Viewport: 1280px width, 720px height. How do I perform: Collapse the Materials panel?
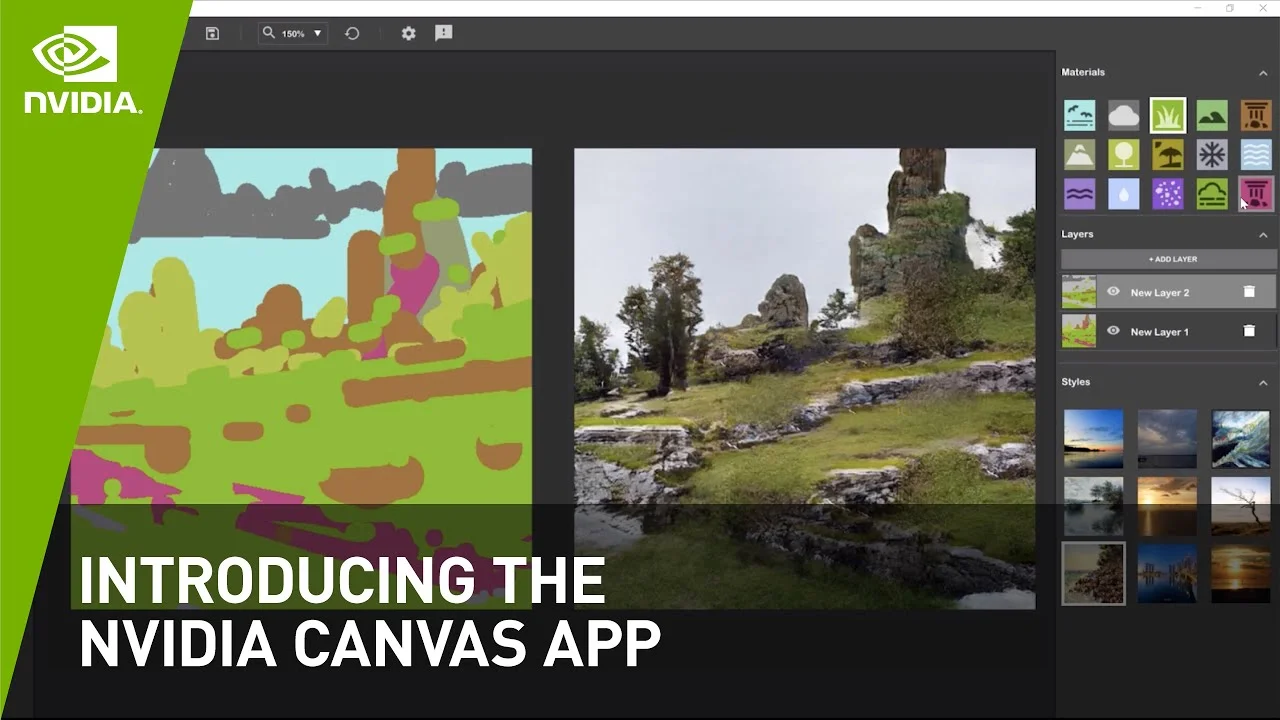(1263, 73)
